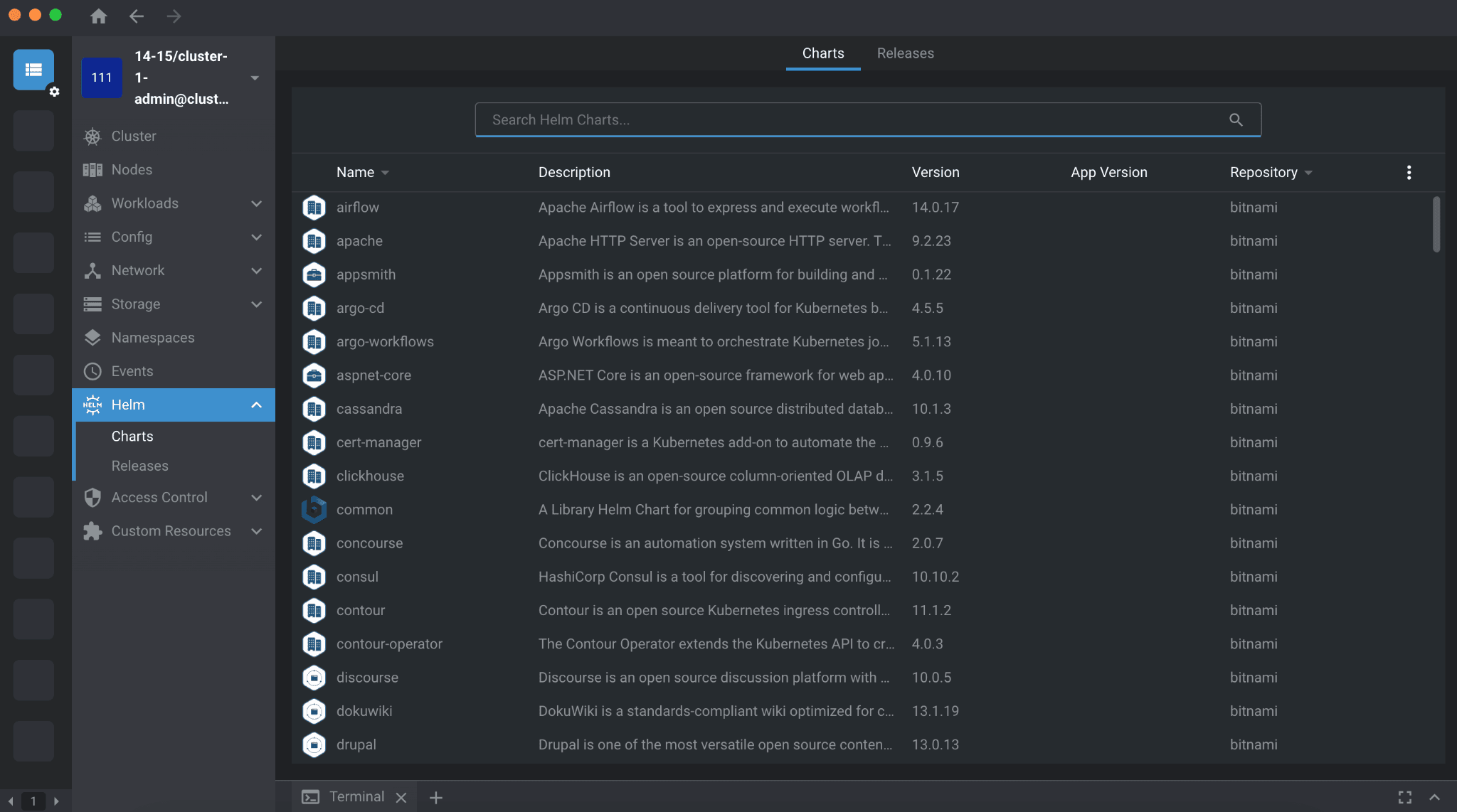Click the Description column header
The image size is (1457, 812).
click(x=574, y=172)
